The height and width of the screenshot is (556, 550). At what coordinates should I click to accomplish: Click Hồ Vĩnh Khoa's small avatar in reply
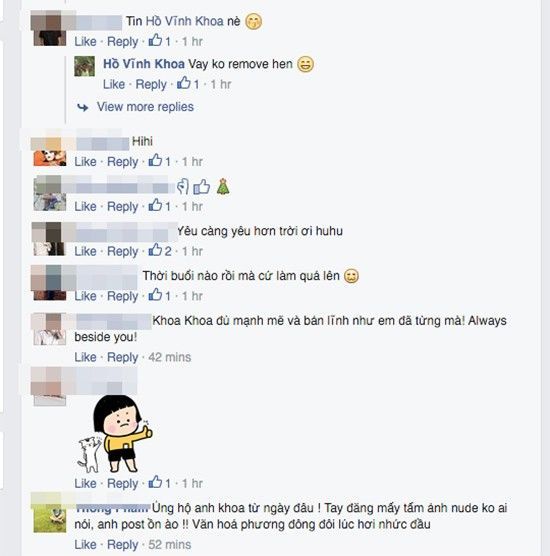coord(84,66)
